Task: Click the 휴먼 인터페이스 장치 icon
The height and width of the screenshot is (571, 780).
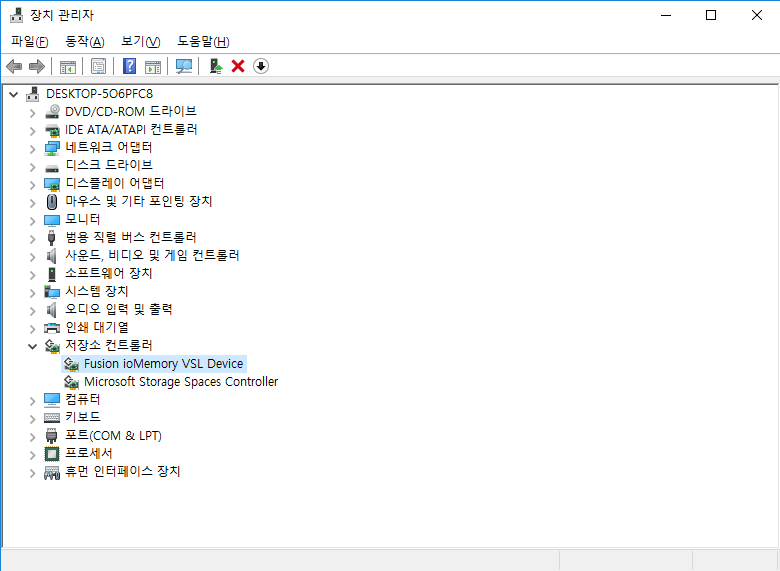Action: point(52,472)
